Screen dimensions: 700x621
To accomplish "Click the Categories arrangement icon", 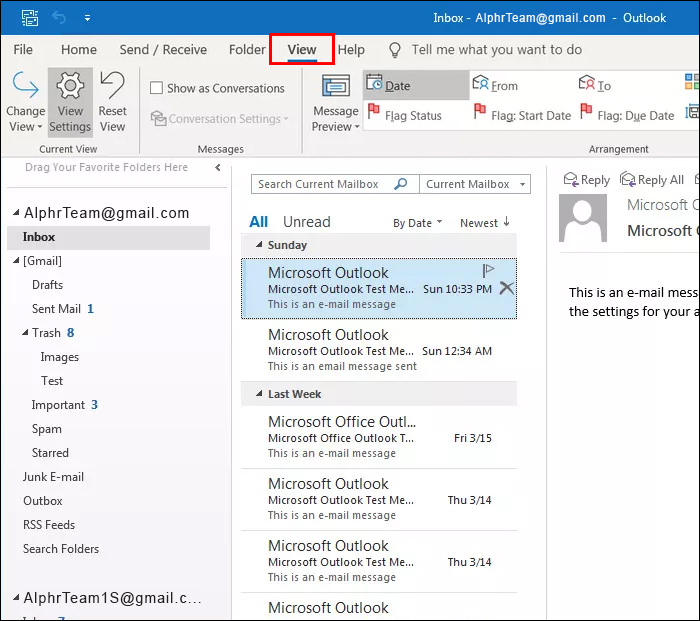I will (692, 82).
